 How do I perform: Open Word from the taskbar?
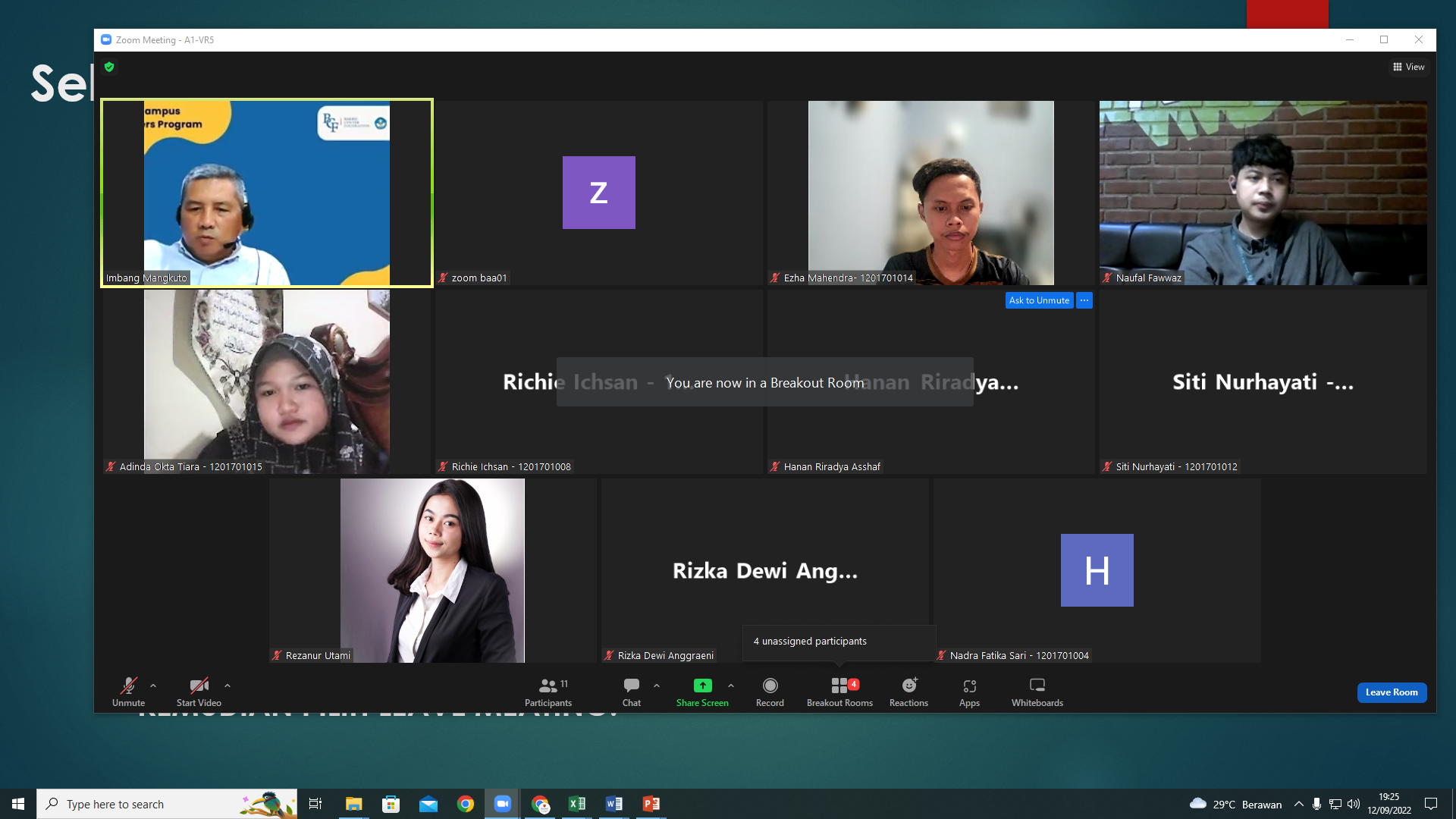[x=614, y=804]
